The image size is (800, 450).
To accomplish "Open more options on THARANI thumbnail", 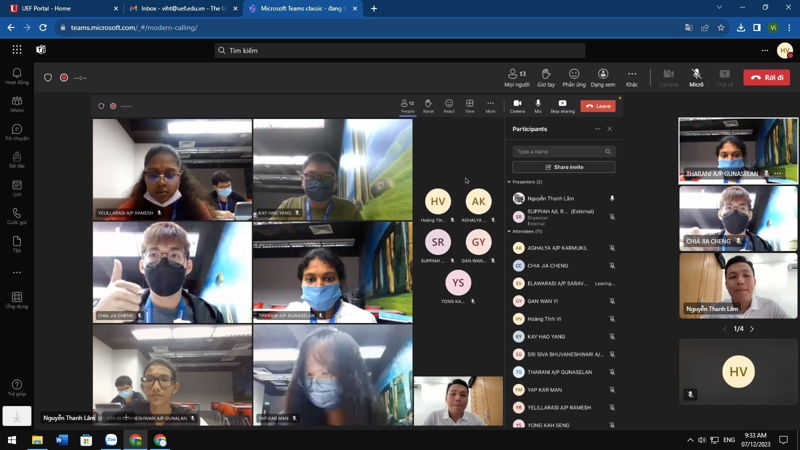I will click(x=778, y=173).
